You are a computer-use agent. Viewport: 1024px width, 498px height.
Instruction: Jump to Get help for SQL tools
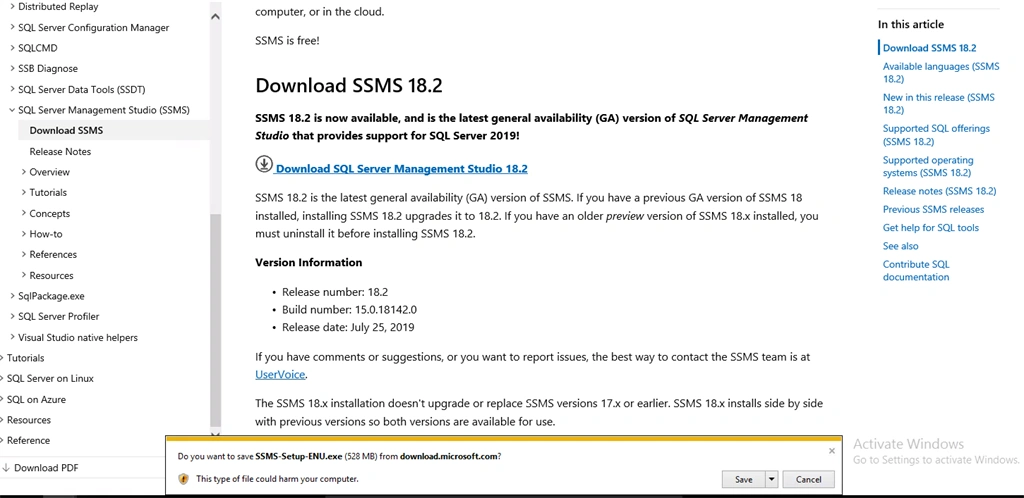(931, 228)
